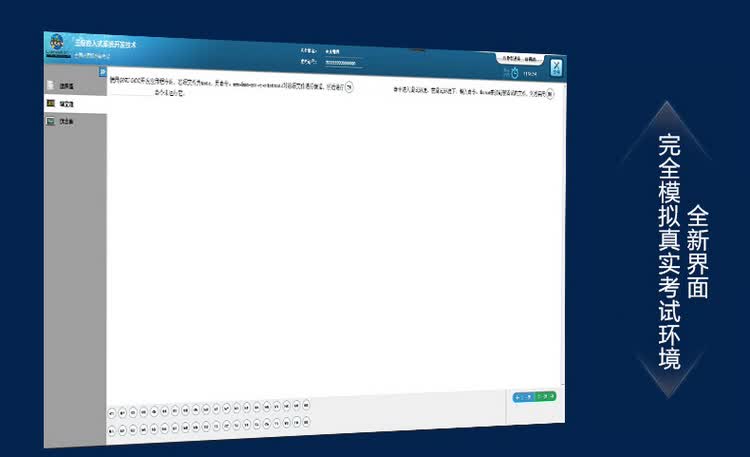This screenshot has height=457, width=750.
Task: Click the yellow icon beside 填空题
Action: tap(51, 103)
